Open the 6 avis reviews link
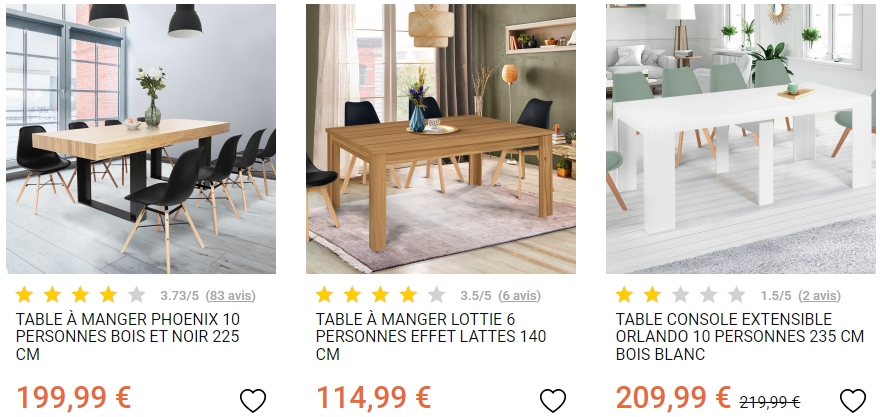Image resolution: width=880 pixels, height=417 pixels. [520, 295]
